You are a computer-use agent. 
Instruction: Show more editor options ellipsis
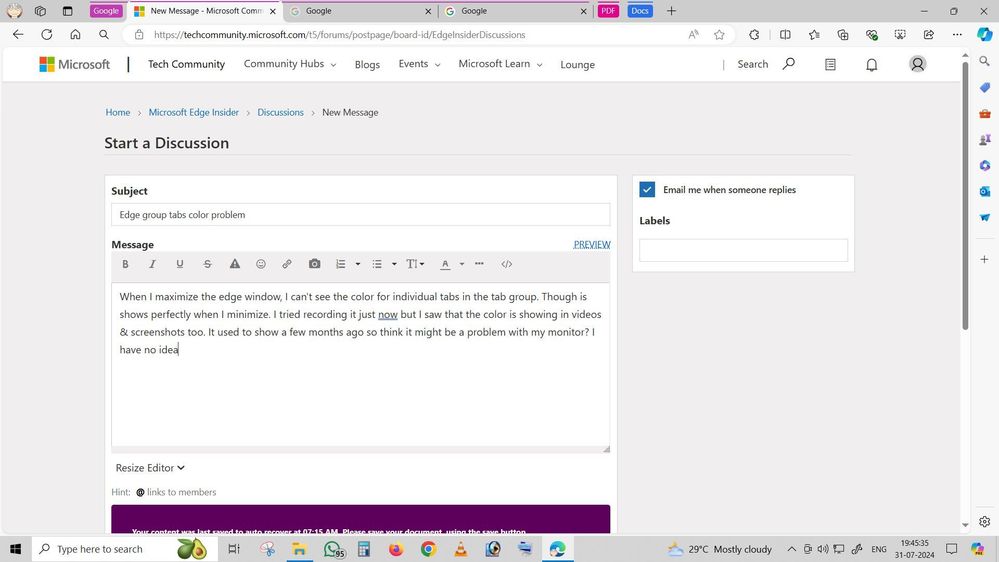point(479,264)
